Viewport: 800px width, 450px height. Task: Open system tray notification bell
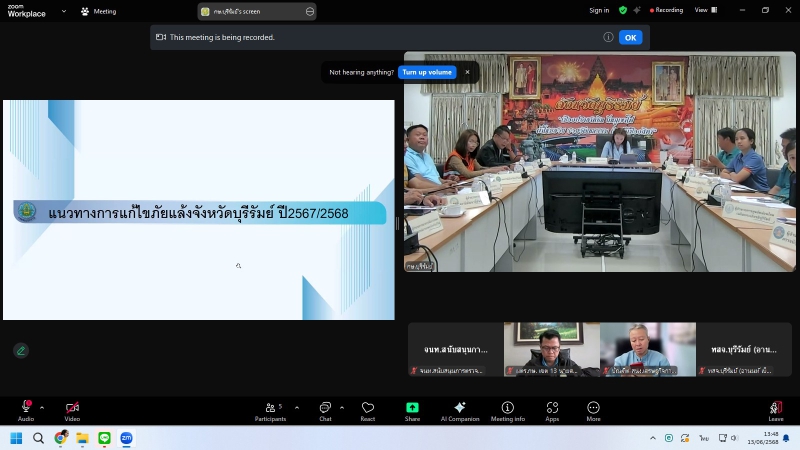(786, 438)
